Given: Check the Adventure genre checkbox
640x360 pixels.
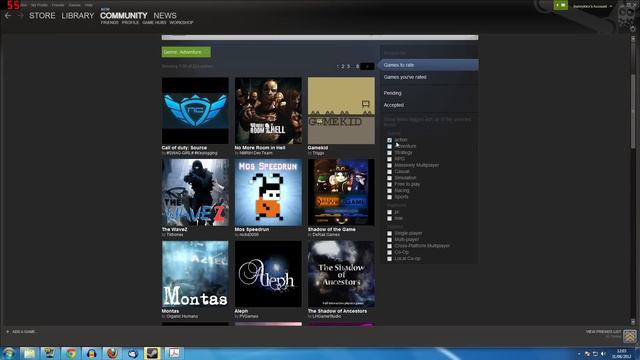Looking at the screenshot, I should [x=389, y=146].
